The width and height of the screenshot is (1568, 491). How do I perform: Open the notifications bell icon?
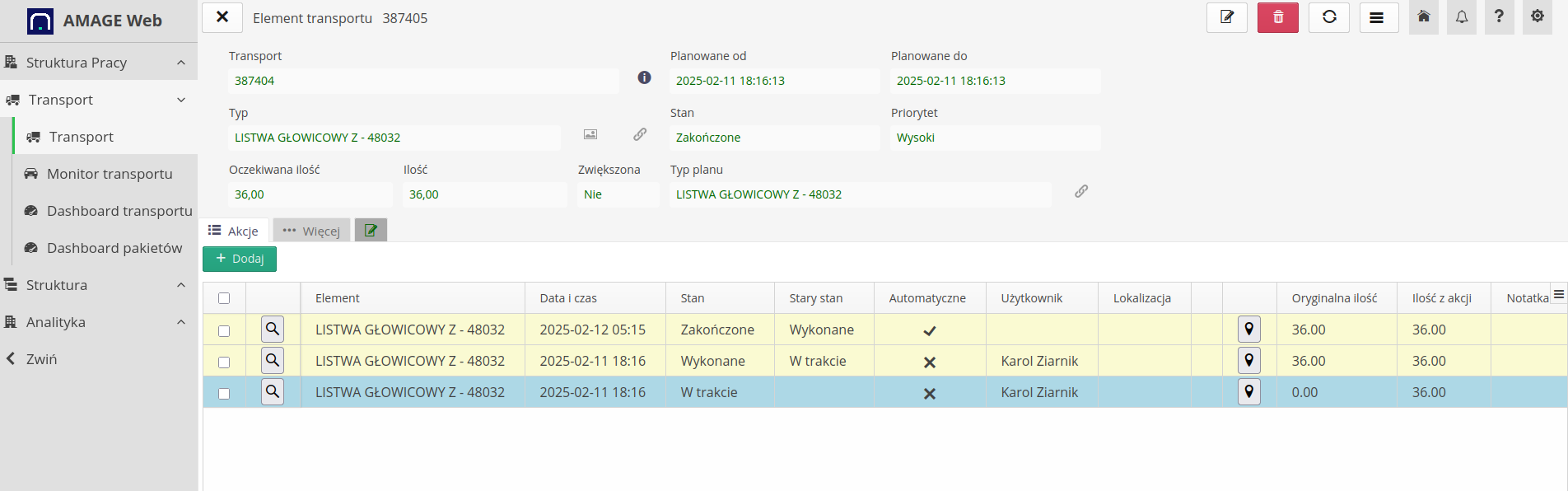pos(1462,17)
